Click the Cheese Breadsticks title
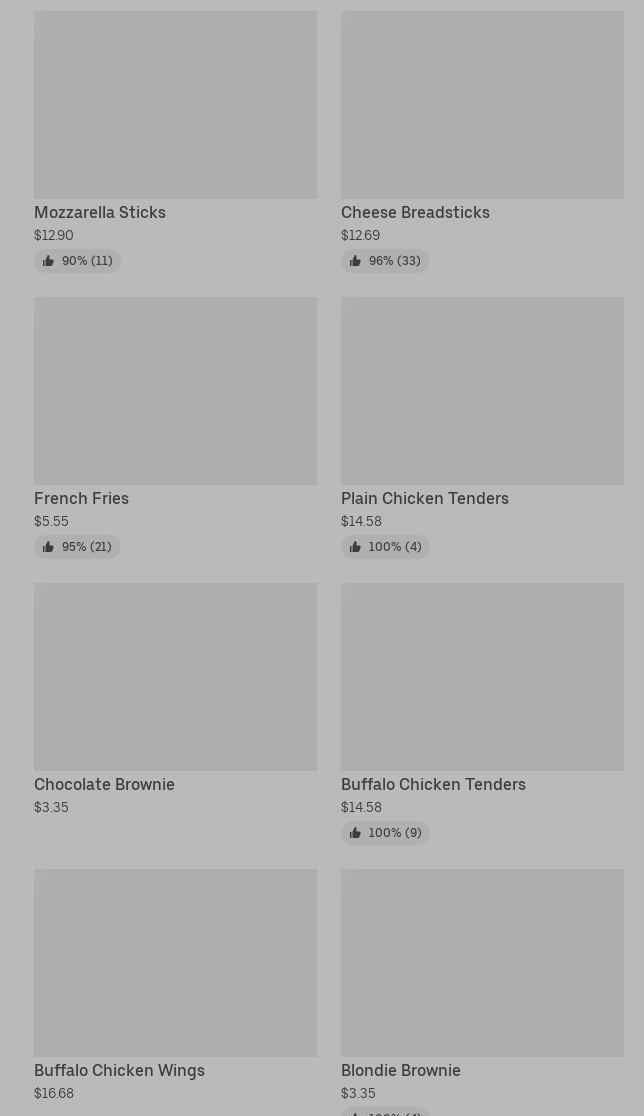Viewport: 644px width, 1116px height. coord(416,213)
